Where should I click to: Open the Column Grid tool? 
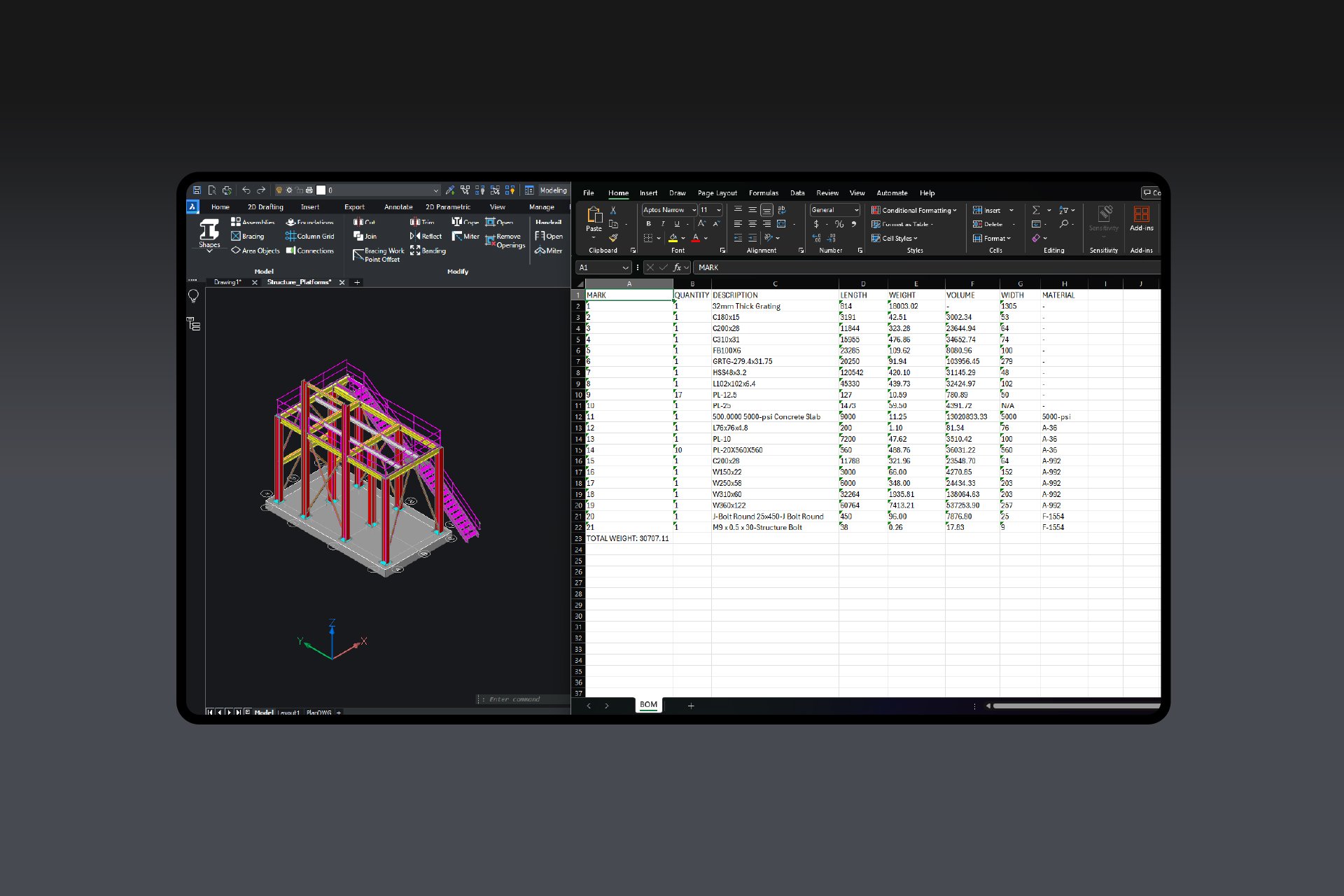[314, 237]
